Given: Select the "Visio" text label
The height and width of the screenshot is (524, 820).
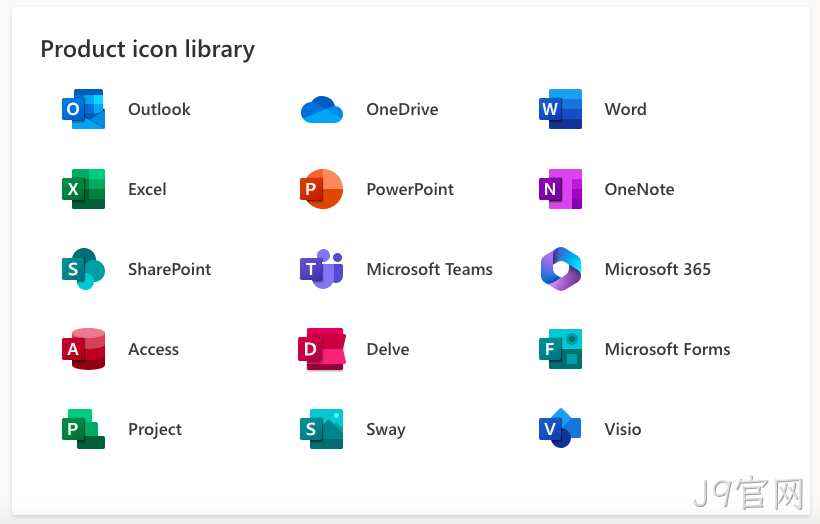Looking at the screenshot, I should click(623, 429).
